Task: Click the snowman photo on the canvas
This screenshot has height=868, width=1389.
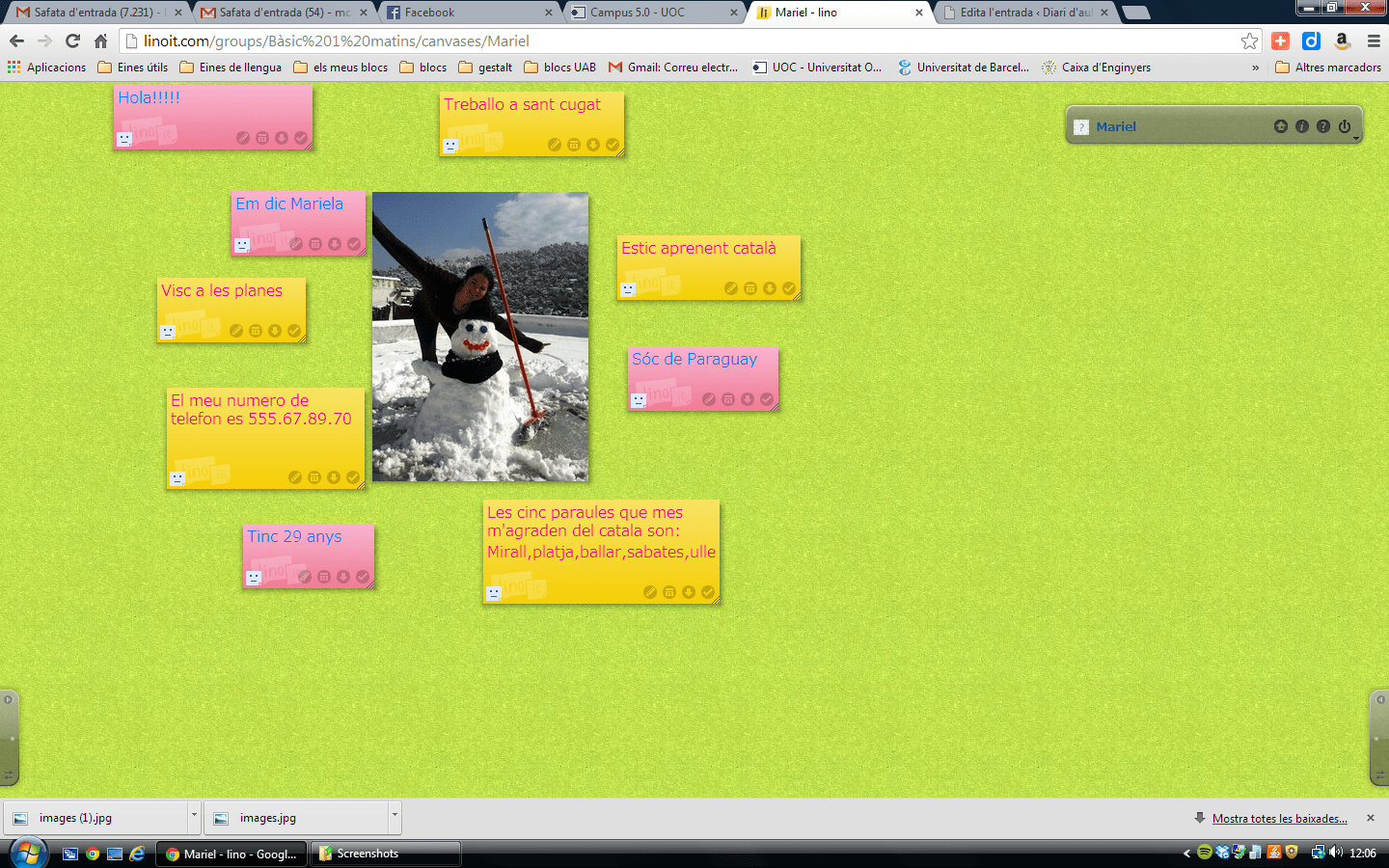Action: coord(480,337)
